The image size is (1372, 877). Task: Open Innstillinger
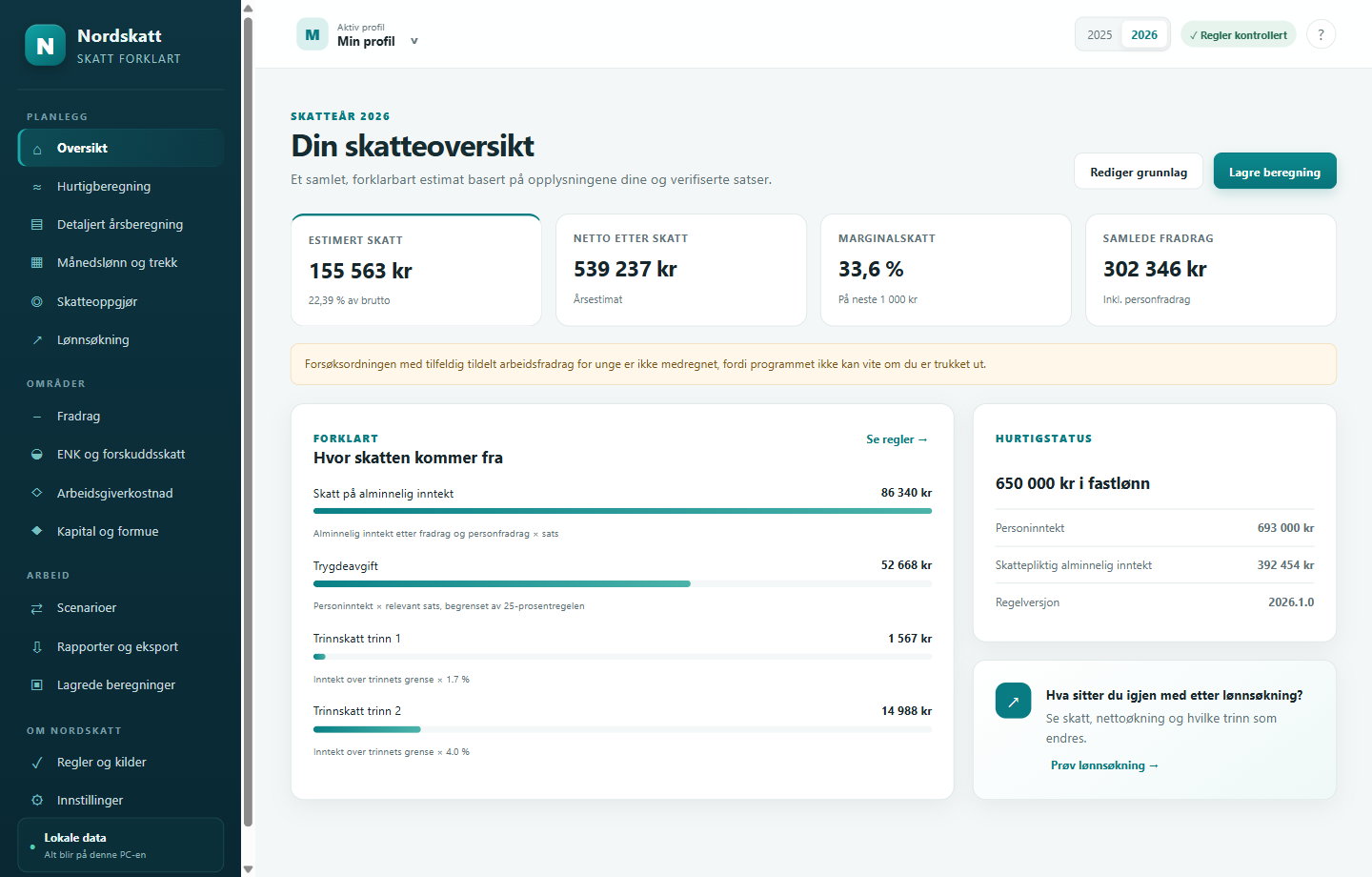pyautogui.click(x=121, y=800)
